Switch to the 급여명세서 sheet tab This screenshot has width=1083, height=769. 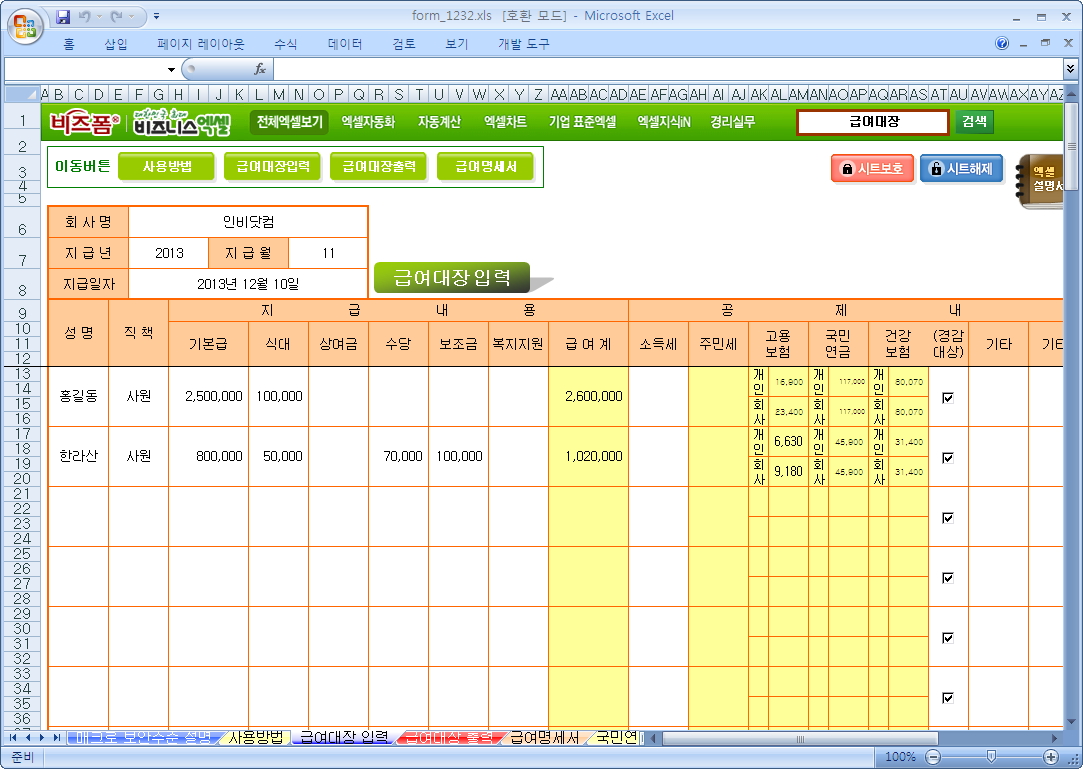543,738
